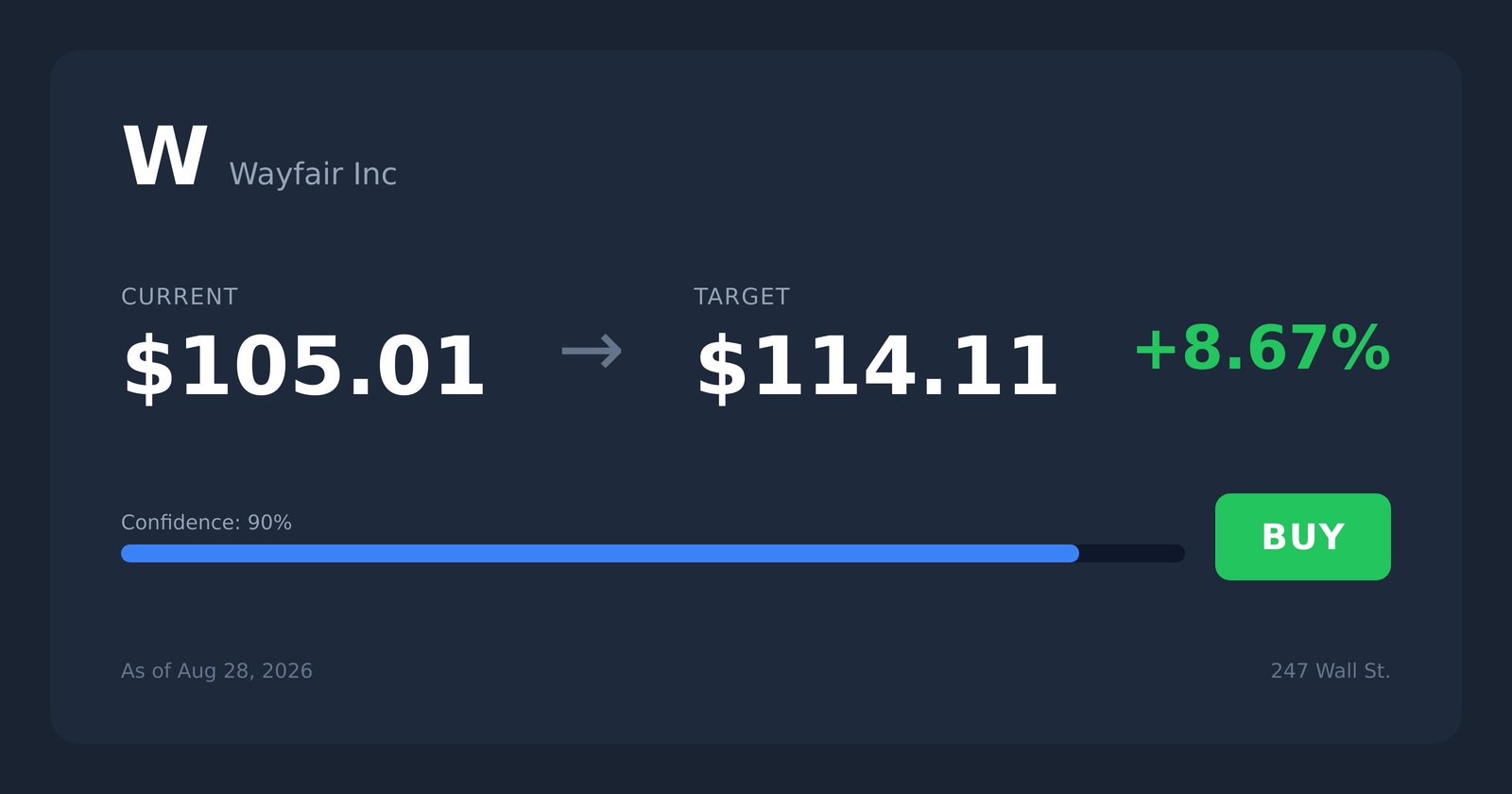Click the plus sign in percentage gain

[1155, 350]
